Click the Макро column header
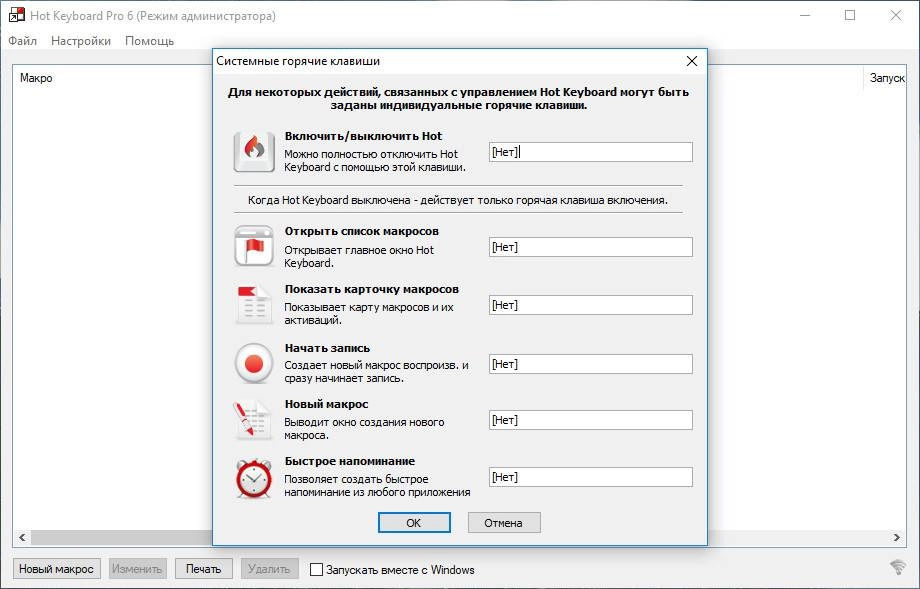The image size is (920, 589). (36, 78)
